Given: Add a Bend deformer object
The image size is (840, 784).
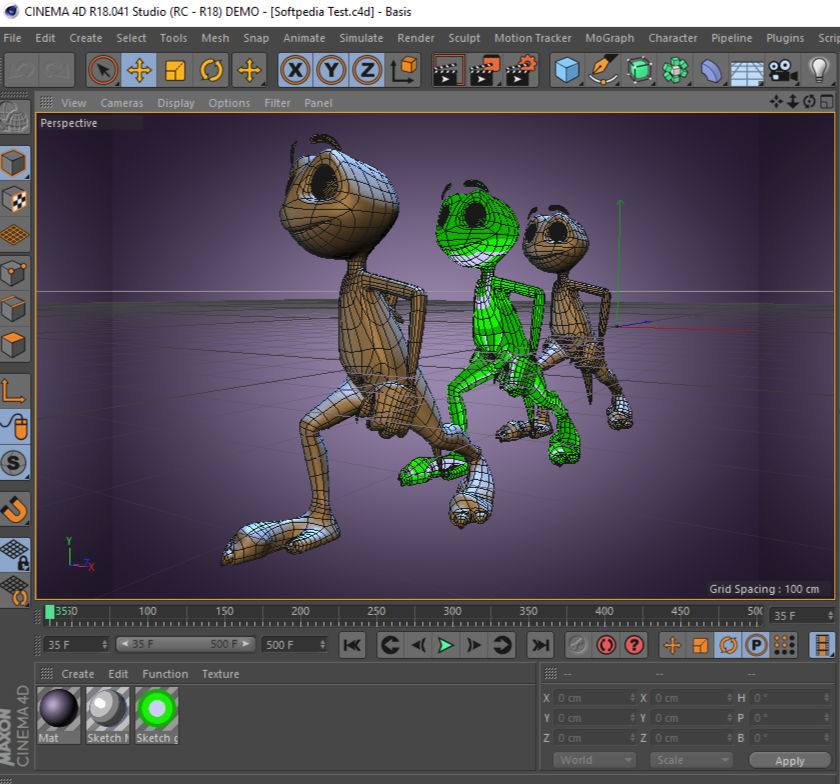Looking at the screenshot, I should pos(711,70).
